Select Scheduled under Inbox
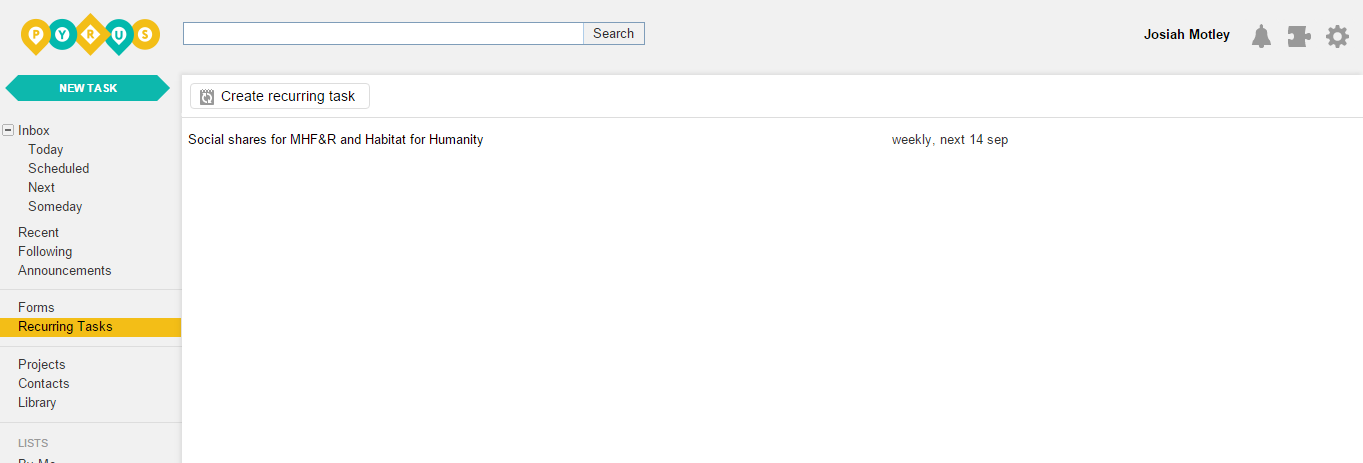1363x463 pixels. (59, 169)
